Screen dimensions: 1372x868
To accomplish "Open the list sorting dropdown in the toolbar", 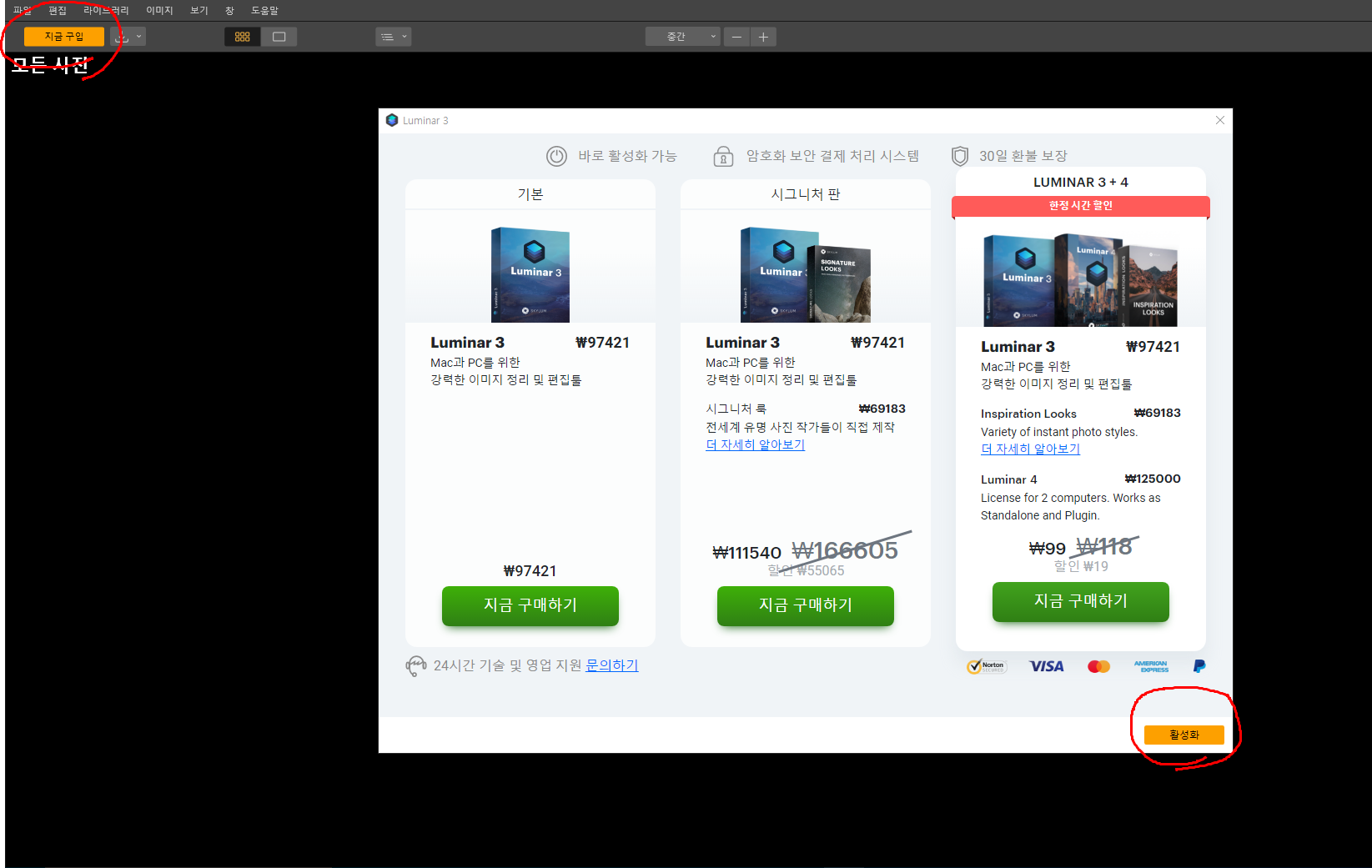I will (394, 37).
